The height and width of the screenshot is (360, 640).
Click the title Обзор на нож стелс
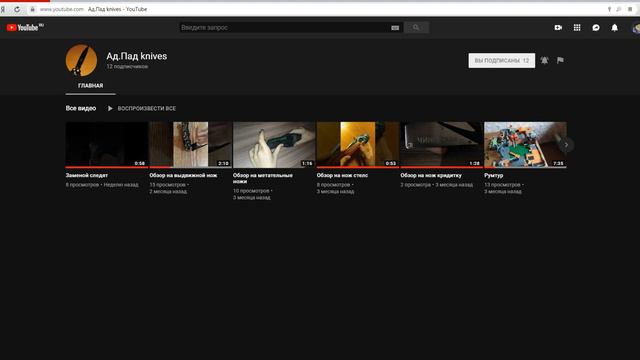[x=342, y=175]
